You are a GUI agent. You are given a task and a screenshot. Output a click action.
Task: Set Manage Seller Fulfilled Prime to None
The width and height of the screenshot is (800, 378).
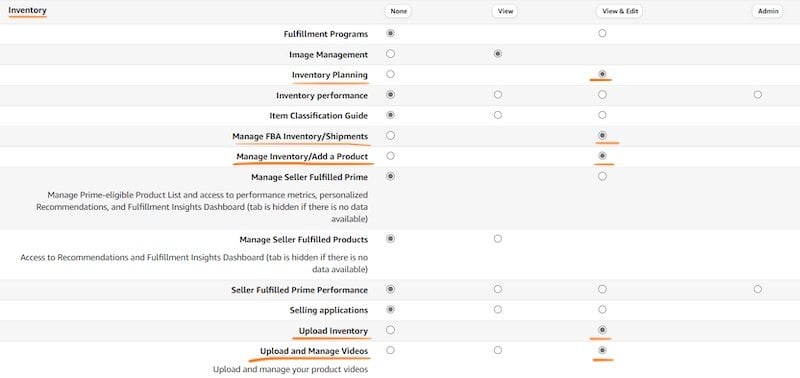coord(390,176)
